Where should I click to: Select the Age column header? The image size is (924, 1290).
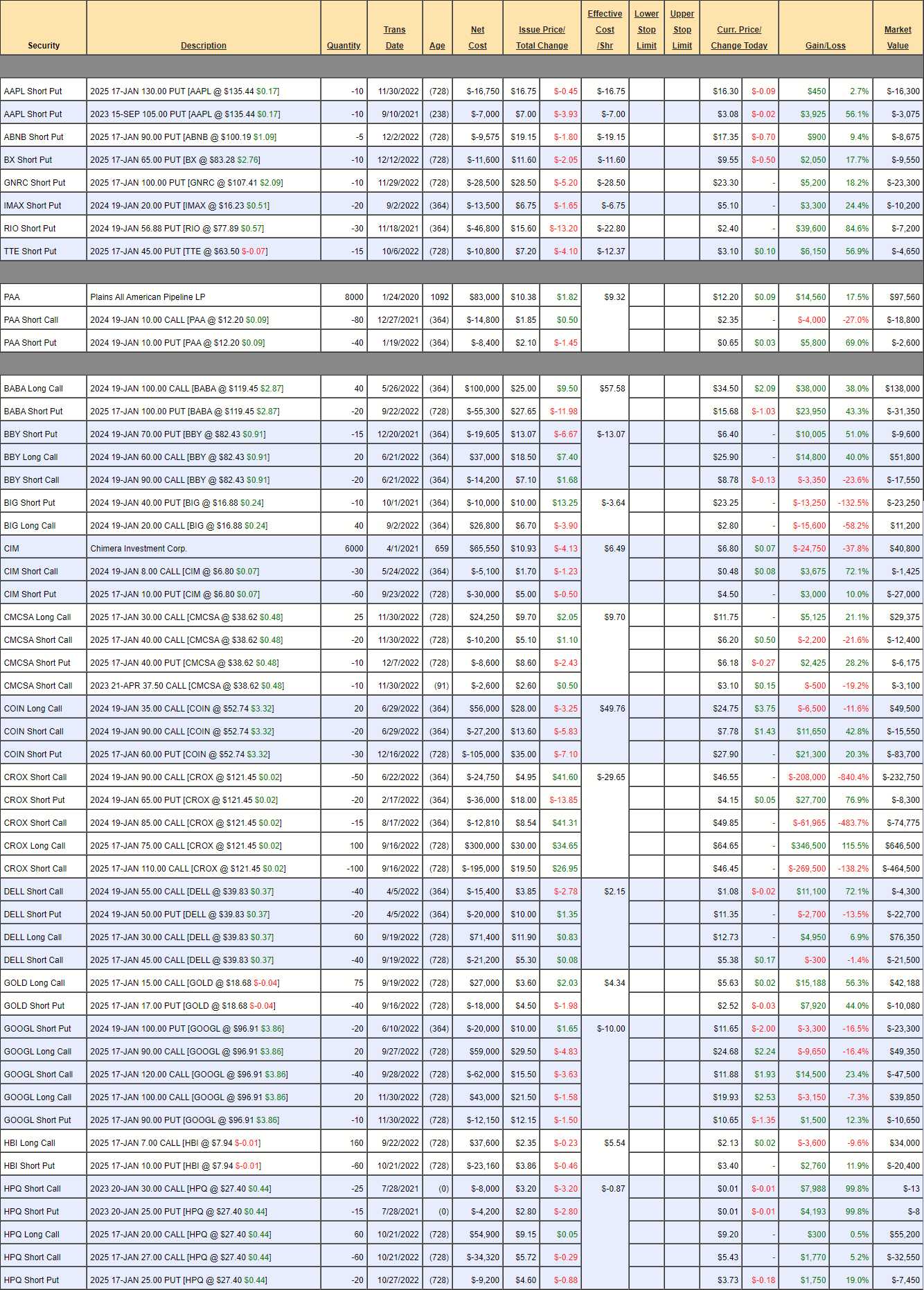point(437,46)
